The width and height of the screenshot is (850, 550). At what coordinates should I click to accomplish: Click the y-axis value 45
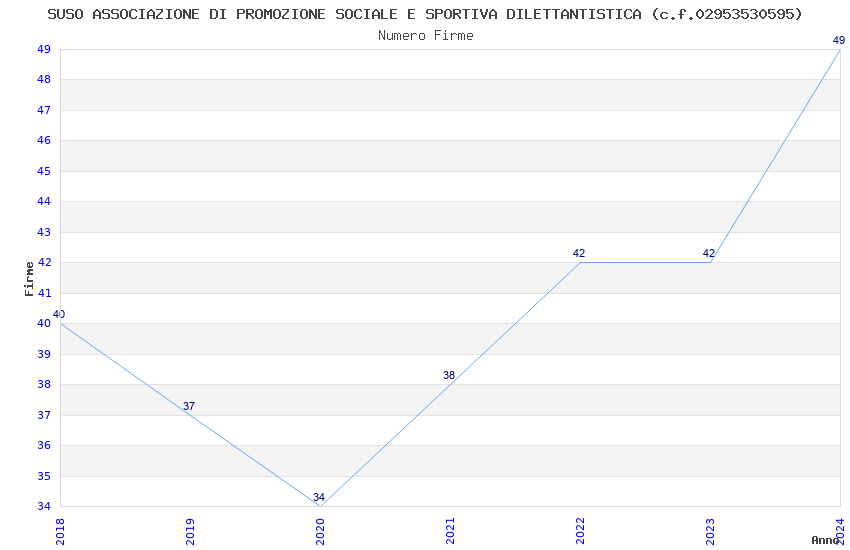pos(44,171)
